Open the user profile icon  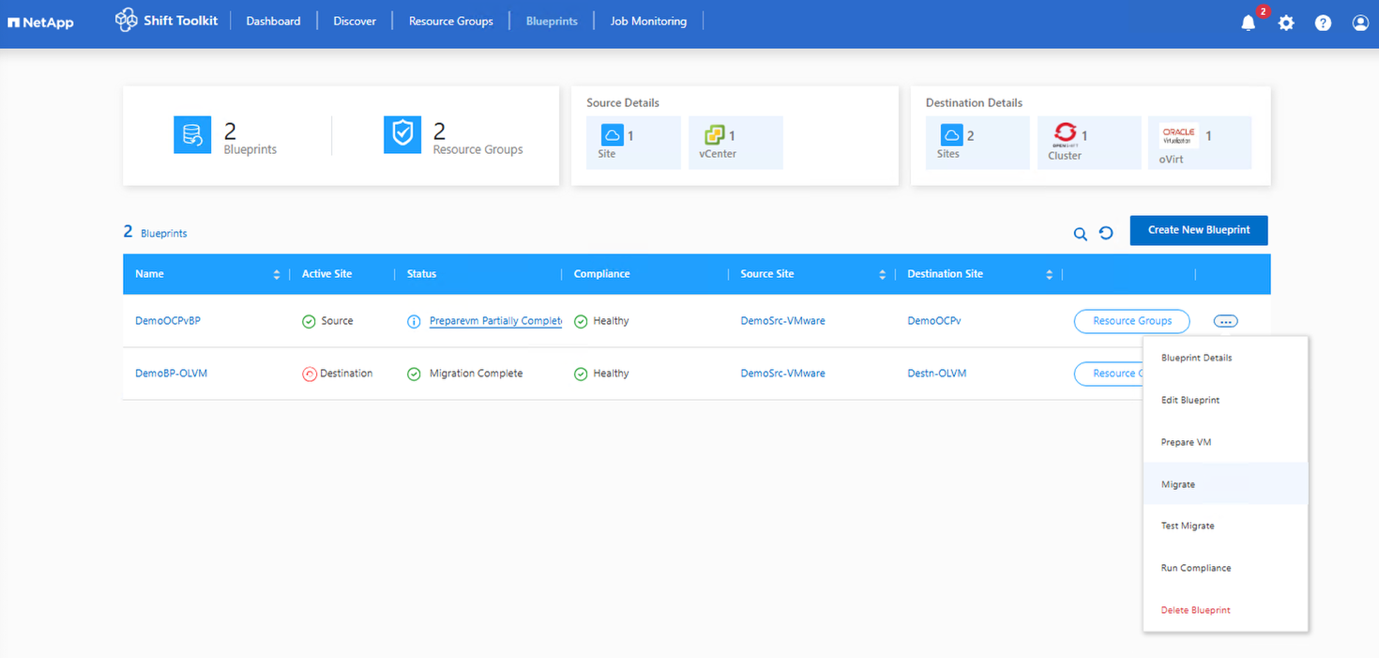pos(1360,23)
